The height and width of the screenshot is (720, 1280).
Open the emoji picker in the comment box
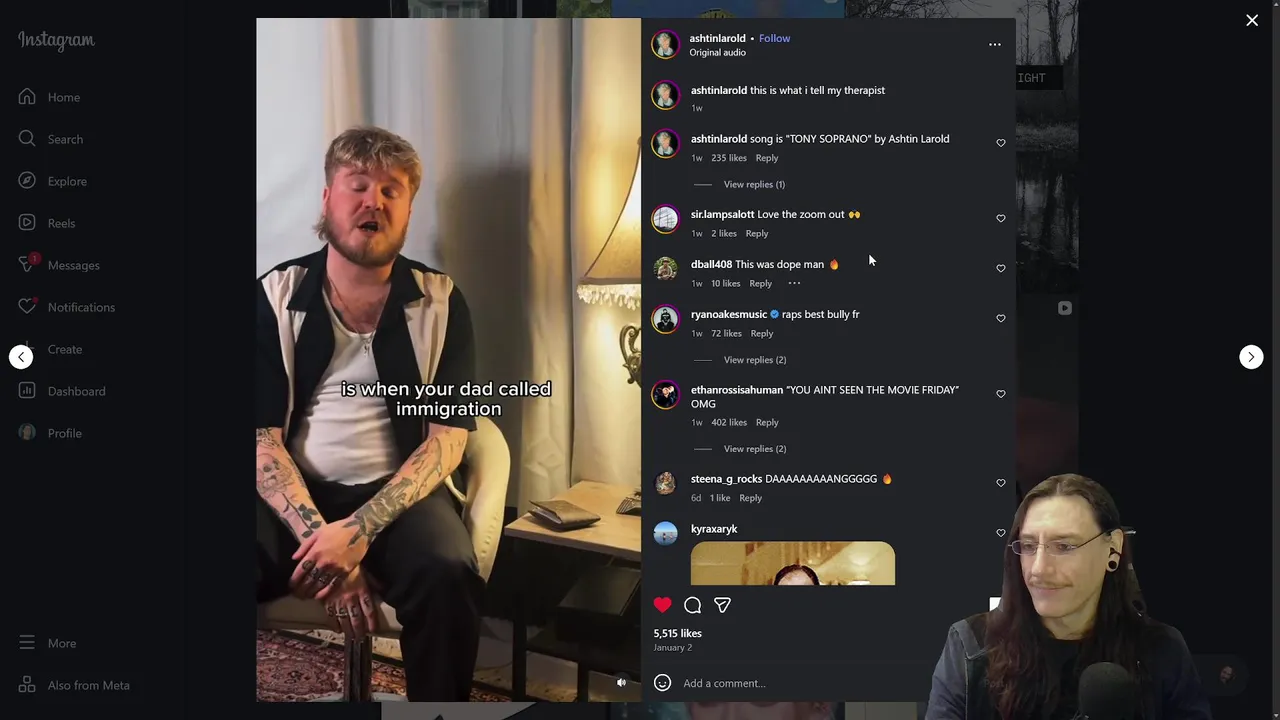662,683
